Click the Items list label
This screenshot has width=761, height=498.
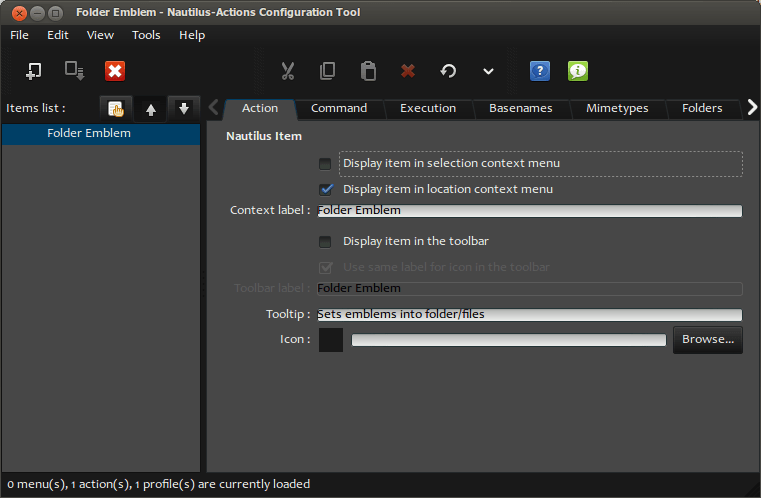coord(35,108)
